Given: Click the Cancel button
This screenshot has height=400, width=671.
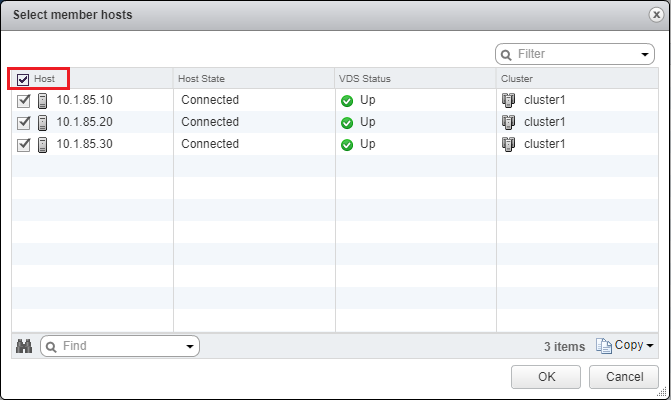Looking at the screenshot, I should [x=624, y=377].
